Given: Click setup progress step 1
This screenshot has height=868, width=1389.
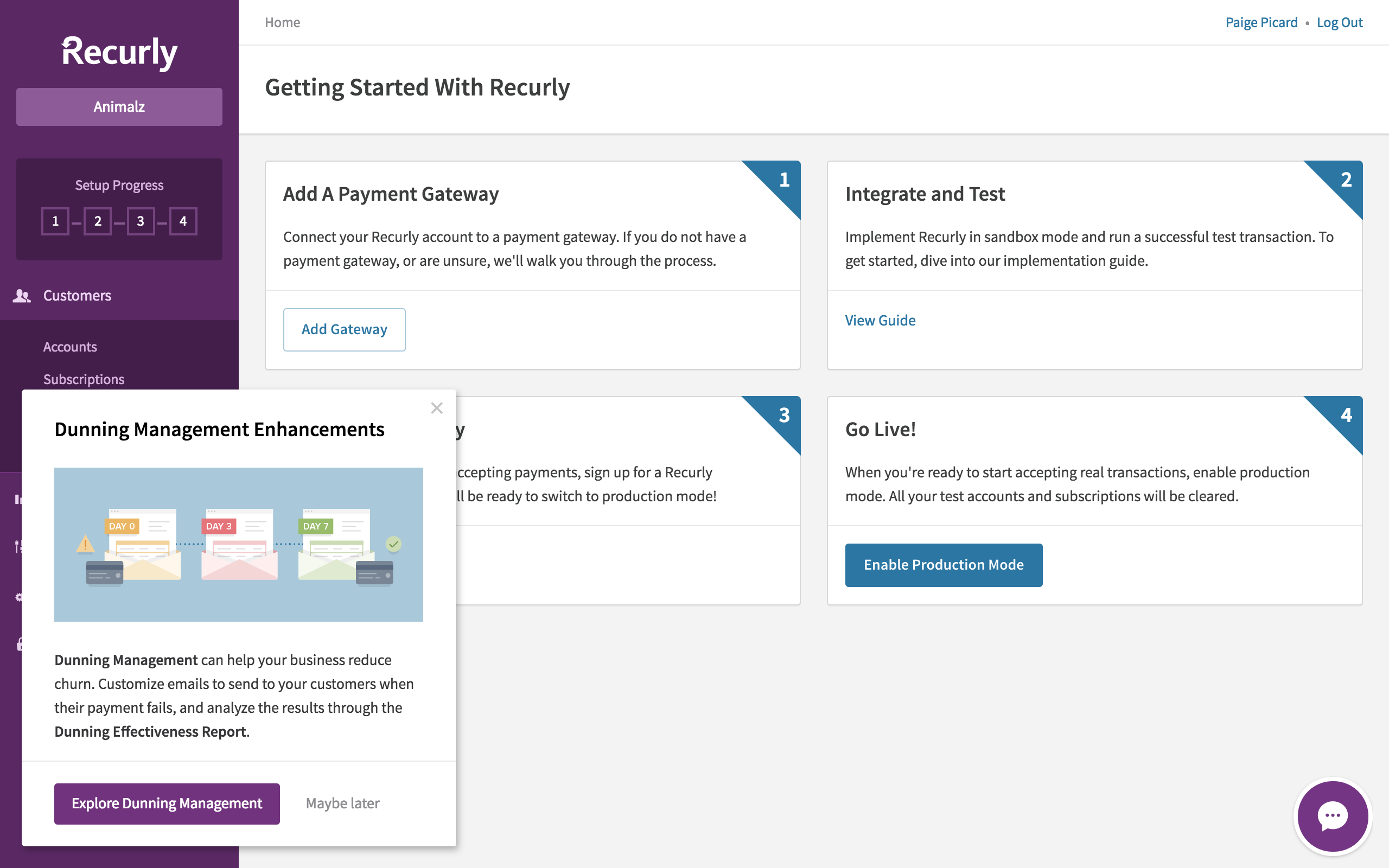Looking at the screenshot, I should click(55, 221).
